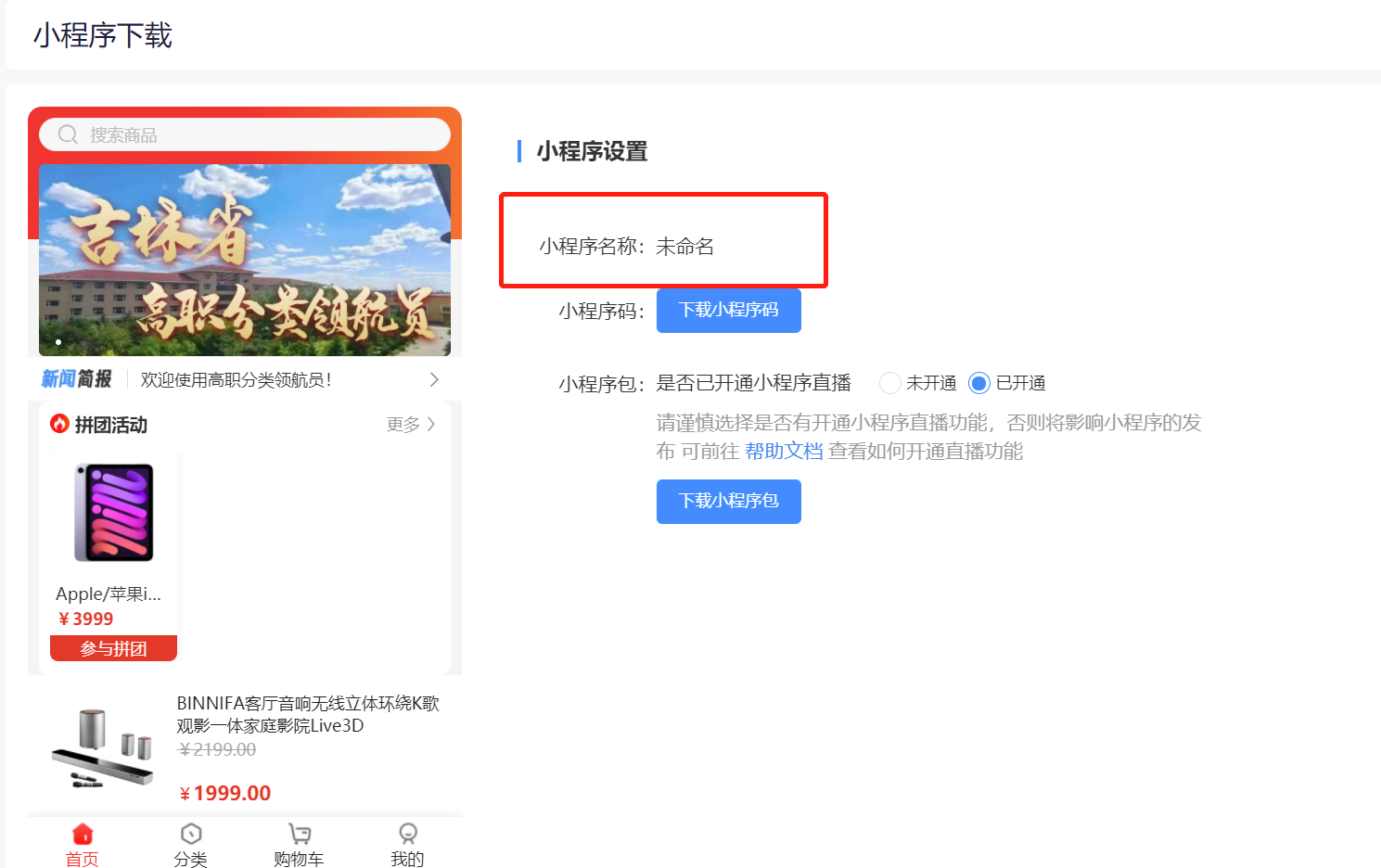Click the 搜索商品 search field
The height and width of the screenshot is (868, 1381).
click(260, 135)
